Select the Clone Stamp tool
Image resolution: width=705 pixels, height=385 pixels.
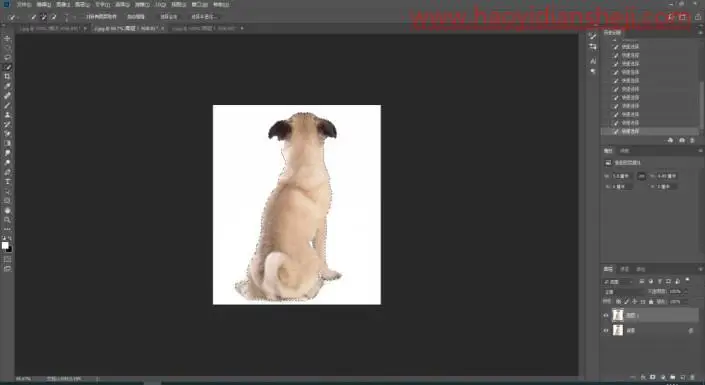7,115
